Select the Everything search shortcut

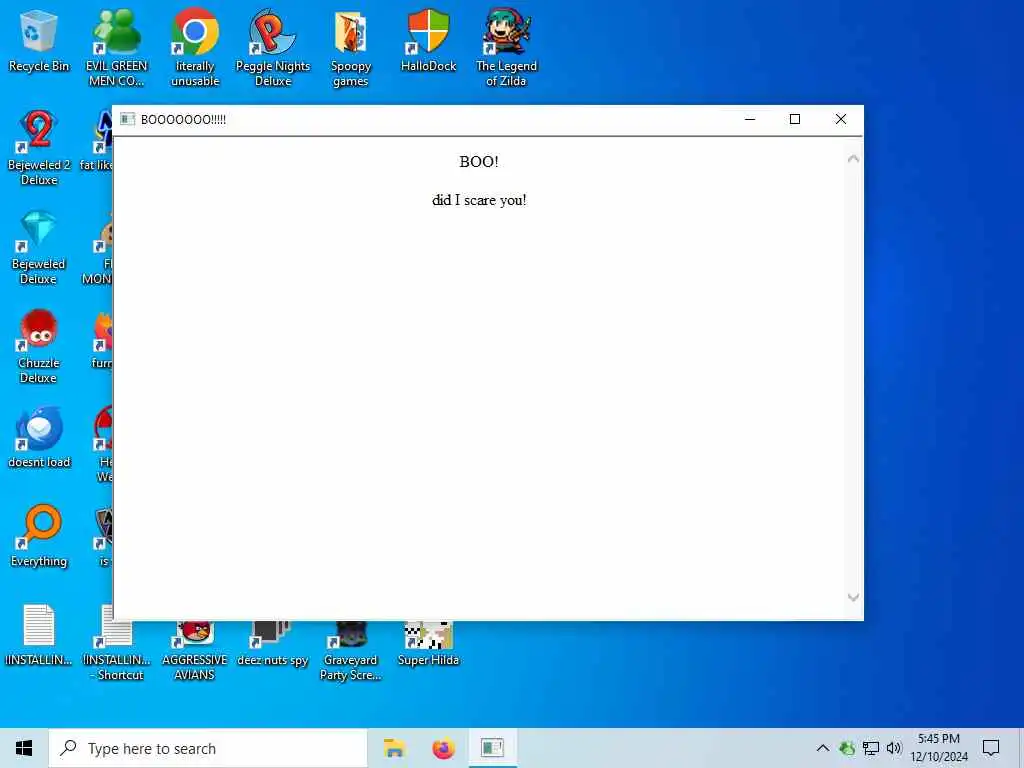pyautogui.click(x=39, y=537)
